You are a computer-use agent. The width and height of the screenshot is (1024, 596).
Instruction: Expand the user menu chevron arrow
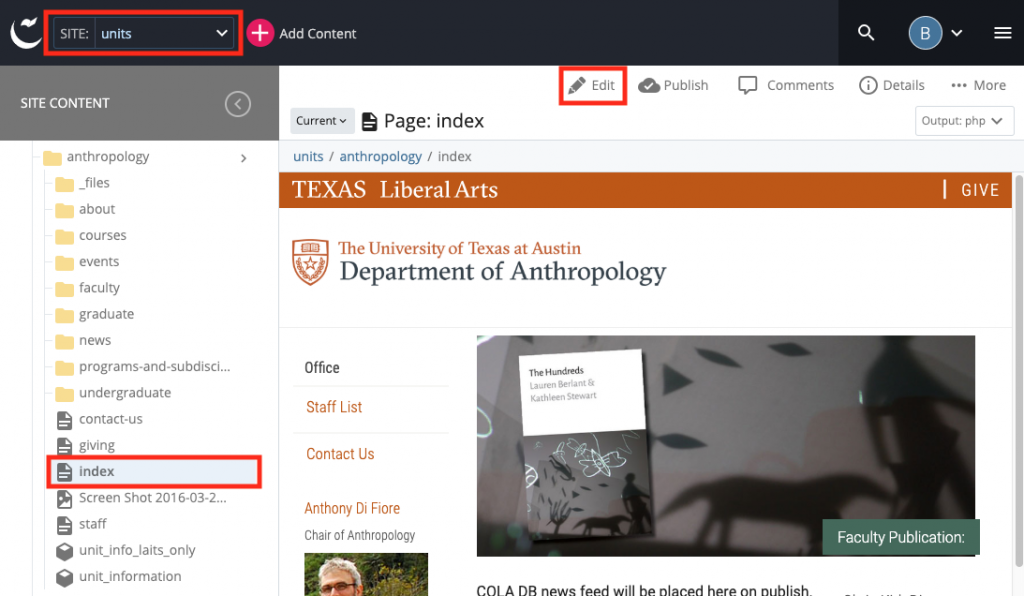957,33
